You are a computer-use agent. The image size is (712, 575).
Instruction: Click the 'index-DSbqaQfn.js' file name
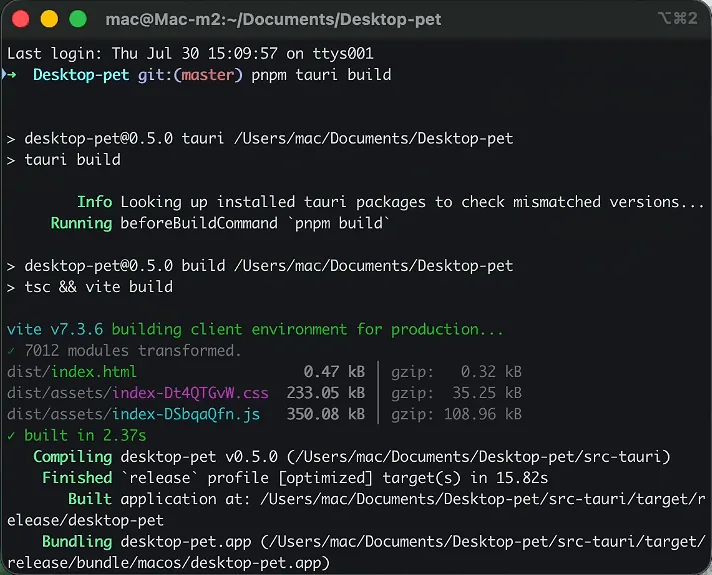click(x=186, y=414)
